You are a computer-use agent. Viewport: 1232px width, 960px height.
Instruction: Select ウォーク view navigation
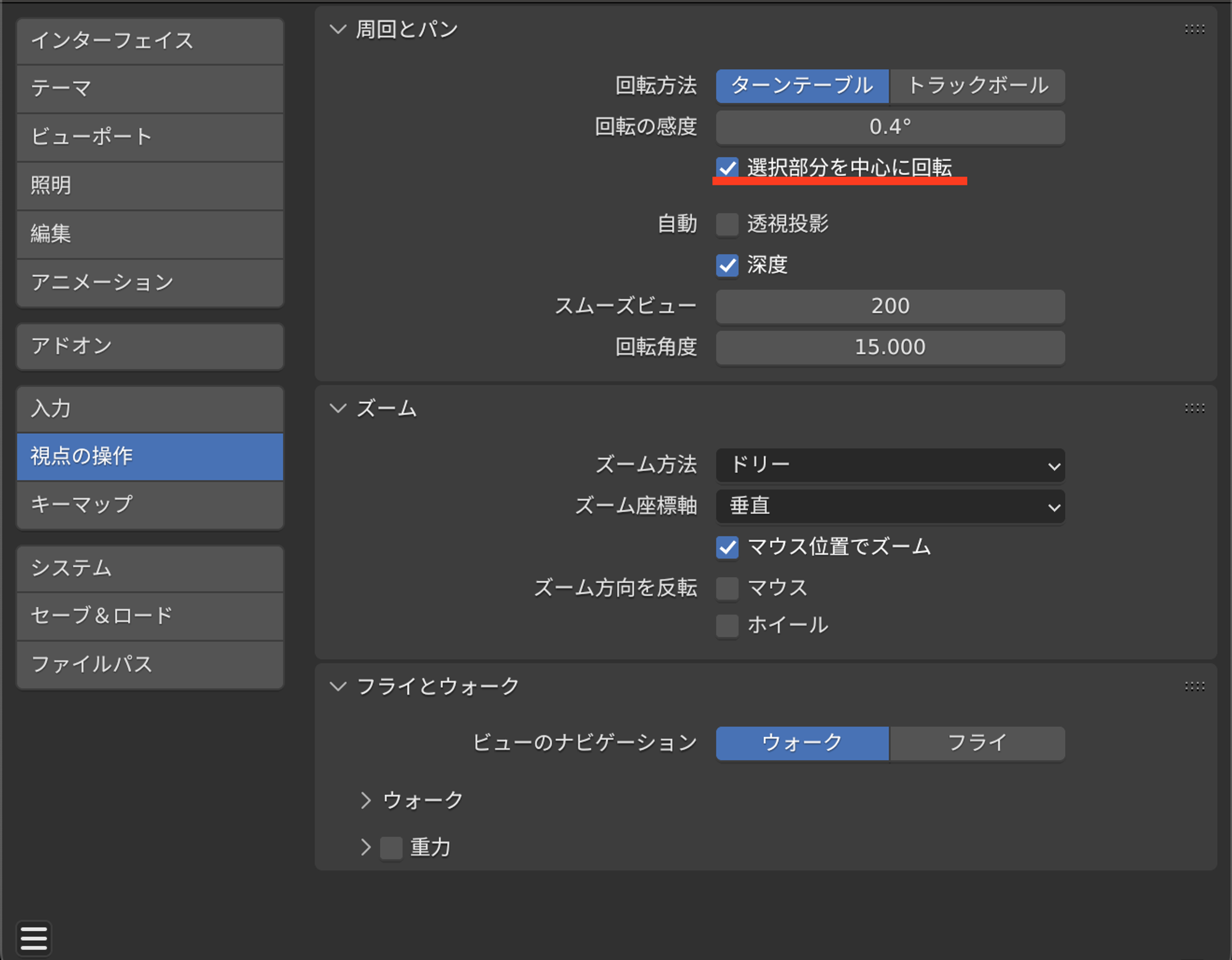click(802, 743)
